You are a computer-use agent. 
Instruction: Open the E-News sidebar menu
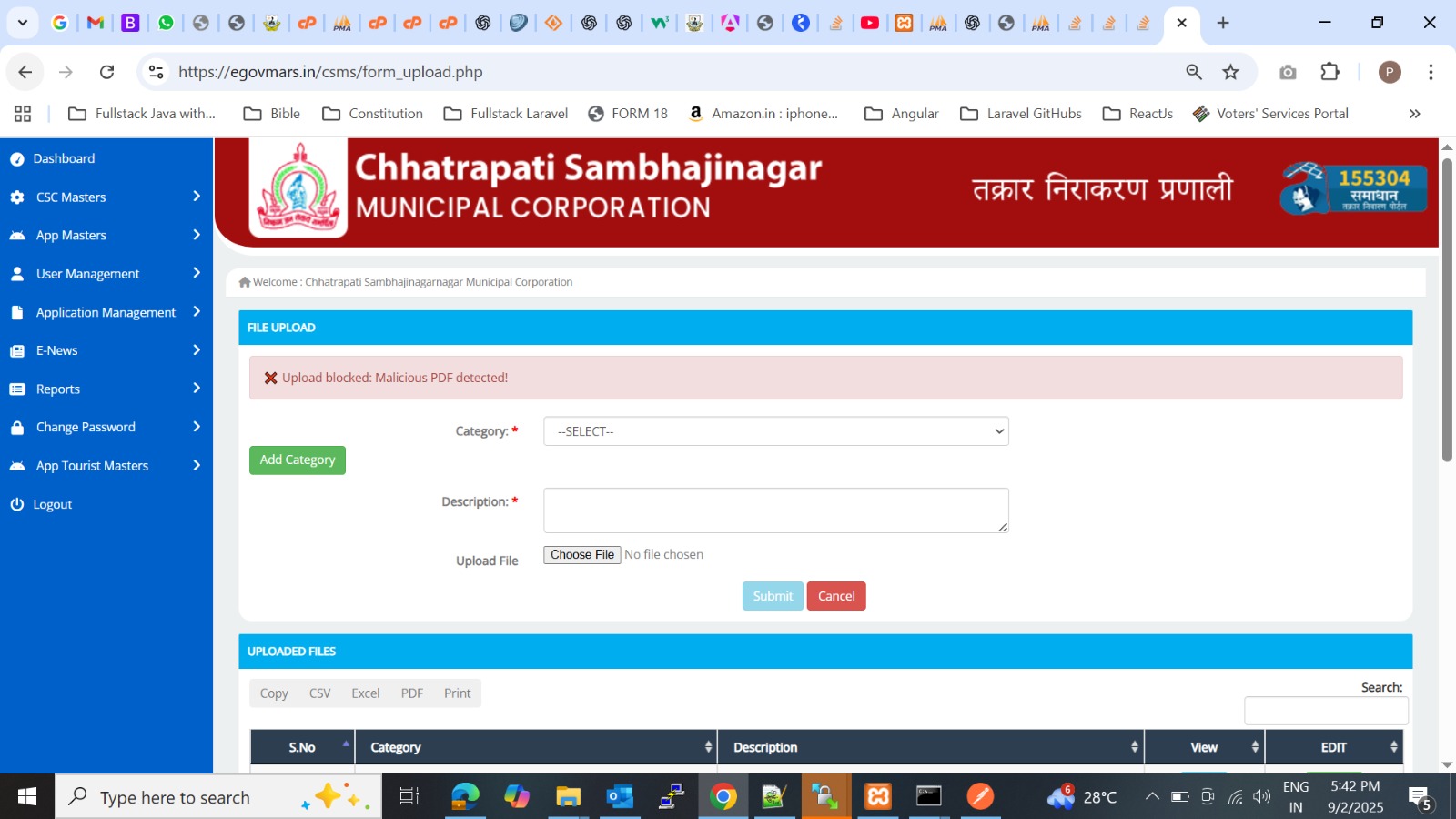click(x=56, y=350)
